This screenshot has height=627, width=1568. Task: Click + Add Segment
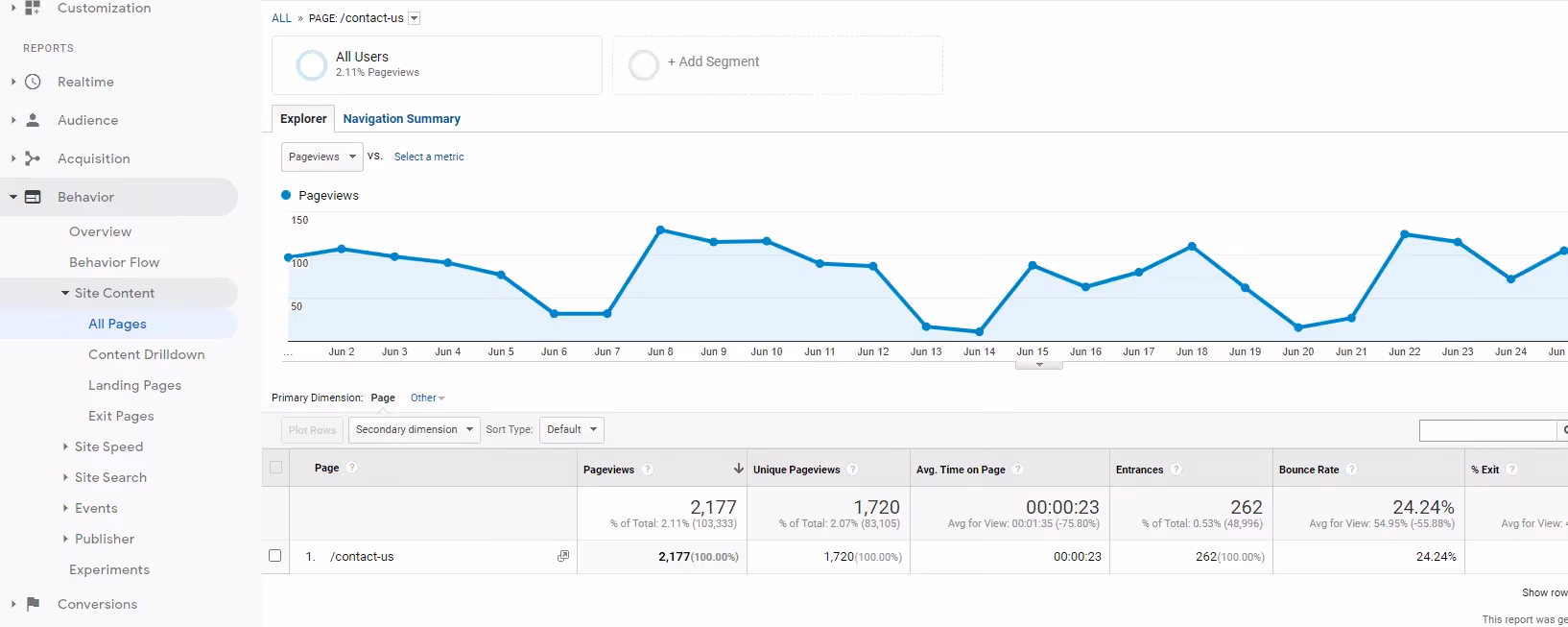tap(713, 61)
